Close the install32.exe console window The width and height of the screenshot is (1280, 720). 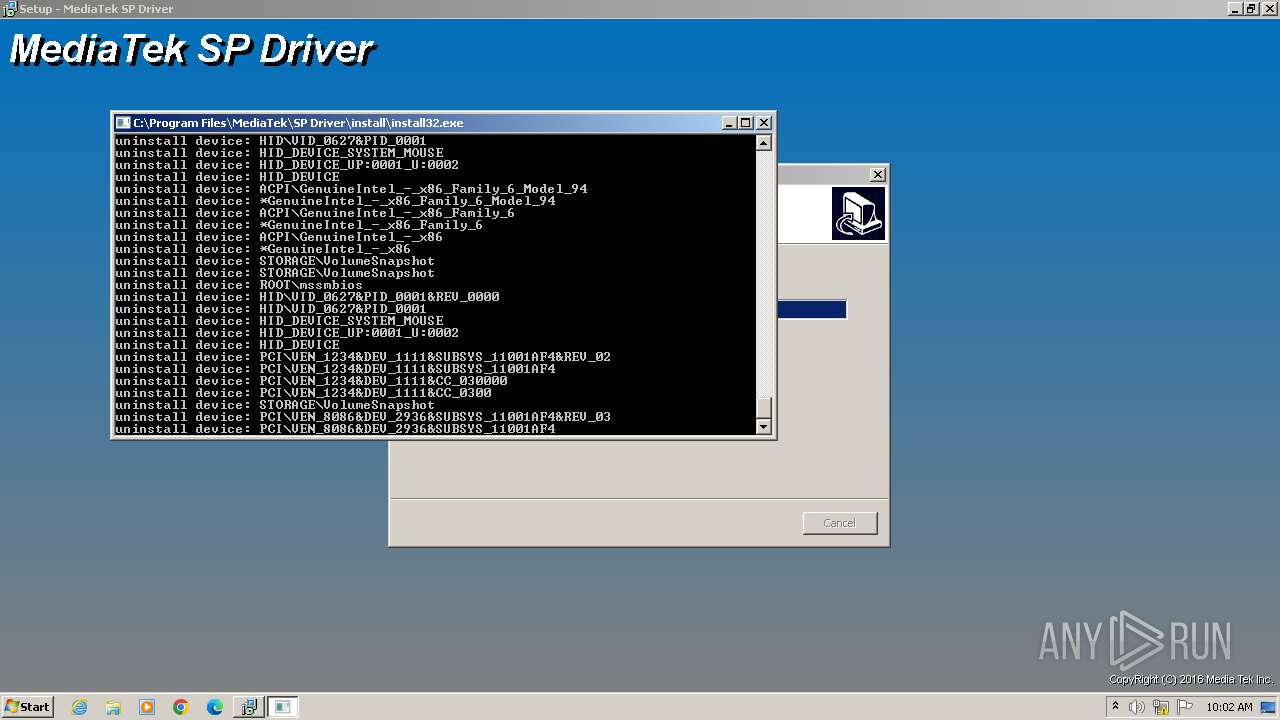[764, 123]
